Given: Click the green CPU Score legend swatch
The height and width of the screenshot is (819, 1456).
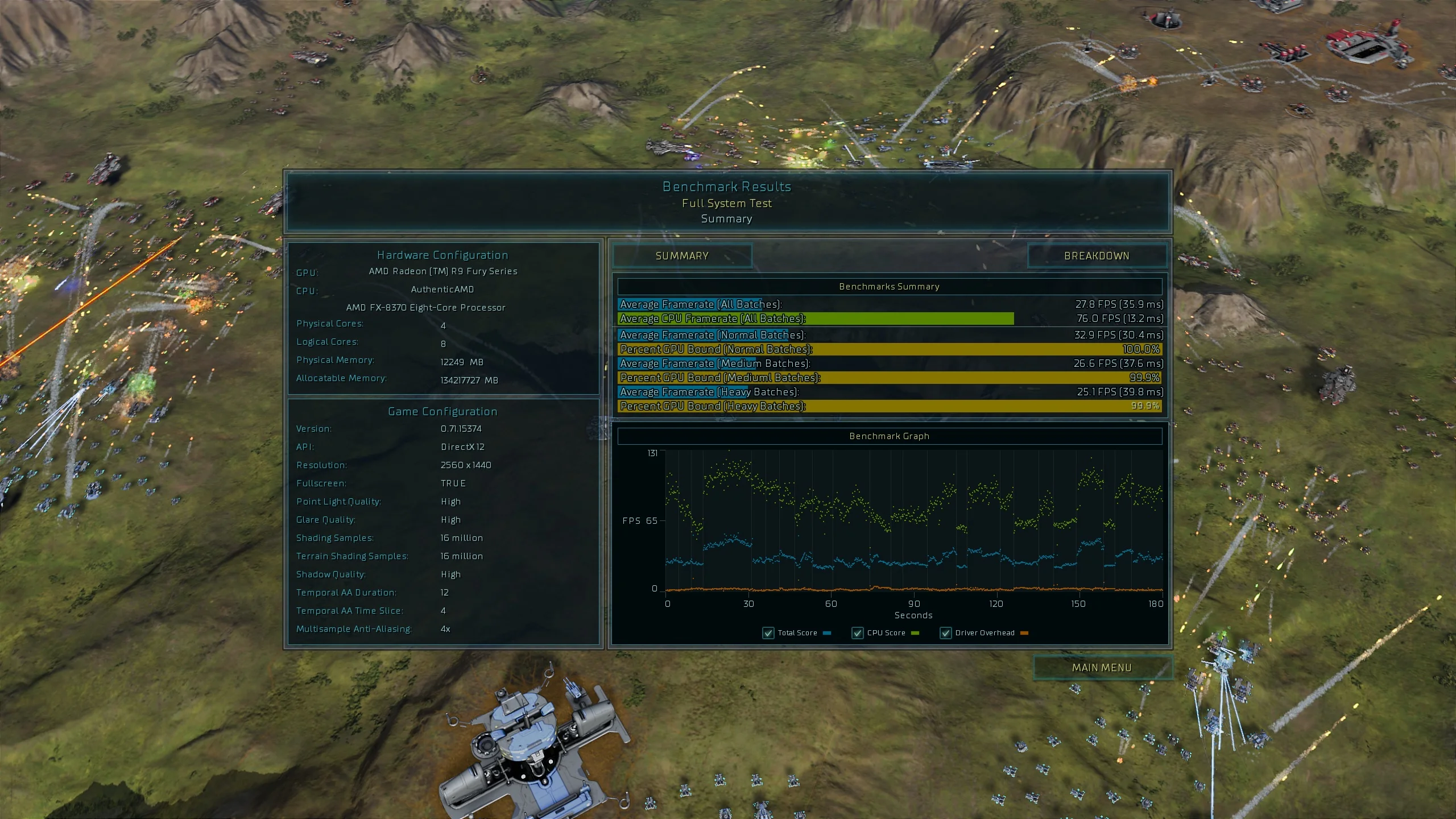Looking at the screenshot, I should pyautogui.click(x=915, y=633).
